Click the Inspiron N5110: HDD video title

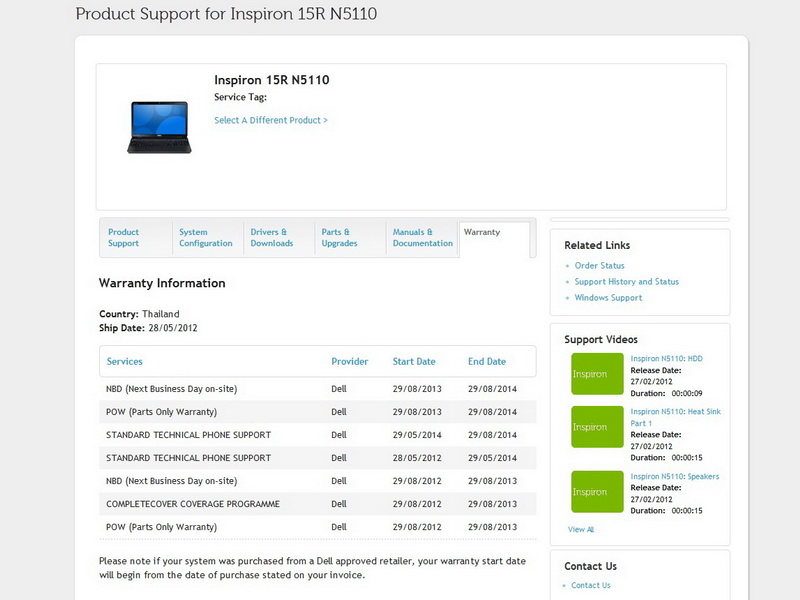(x=666, y=359)
